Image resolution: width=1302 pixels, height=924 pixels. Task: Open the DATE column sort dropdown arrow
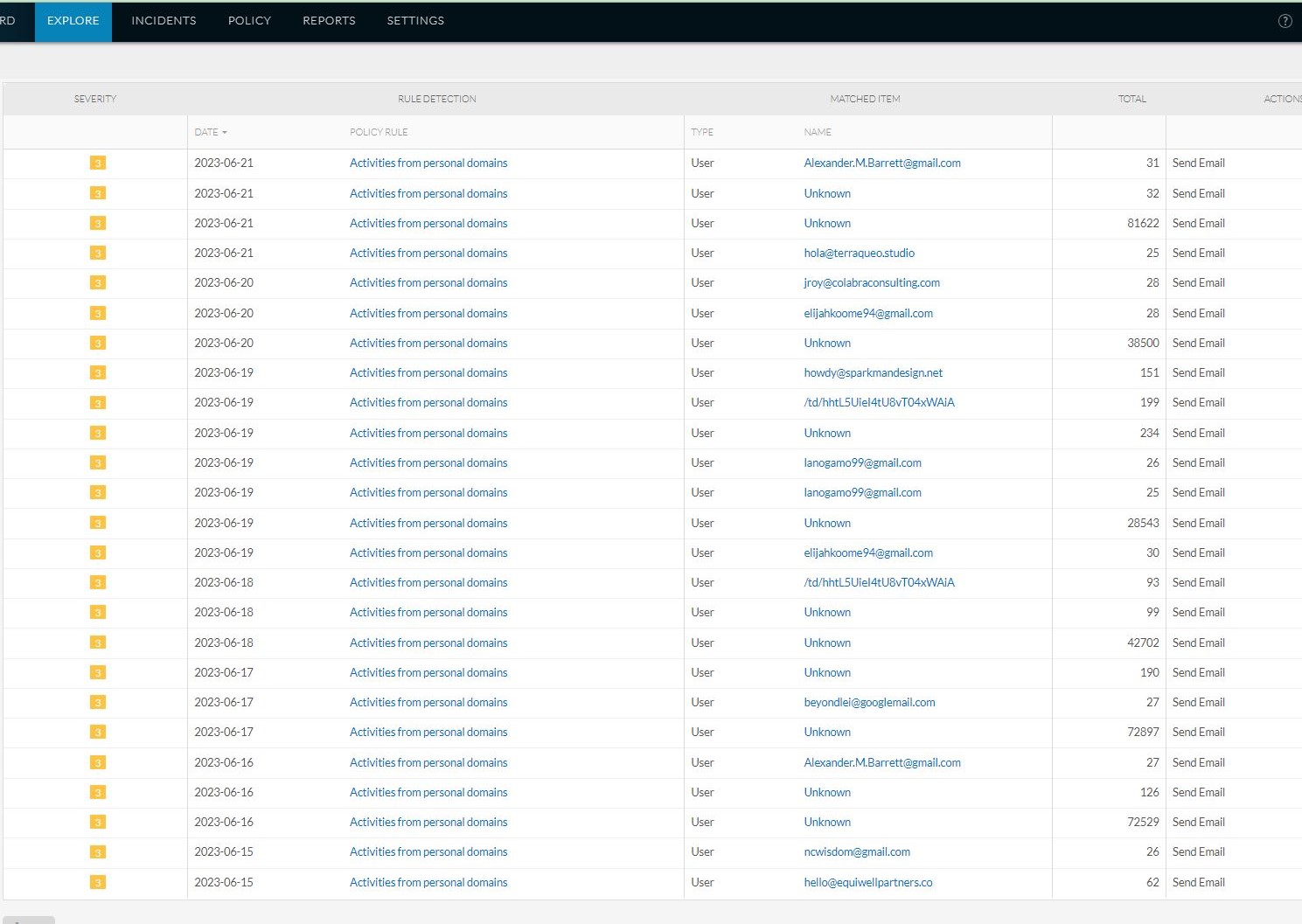tap(225, 132)
